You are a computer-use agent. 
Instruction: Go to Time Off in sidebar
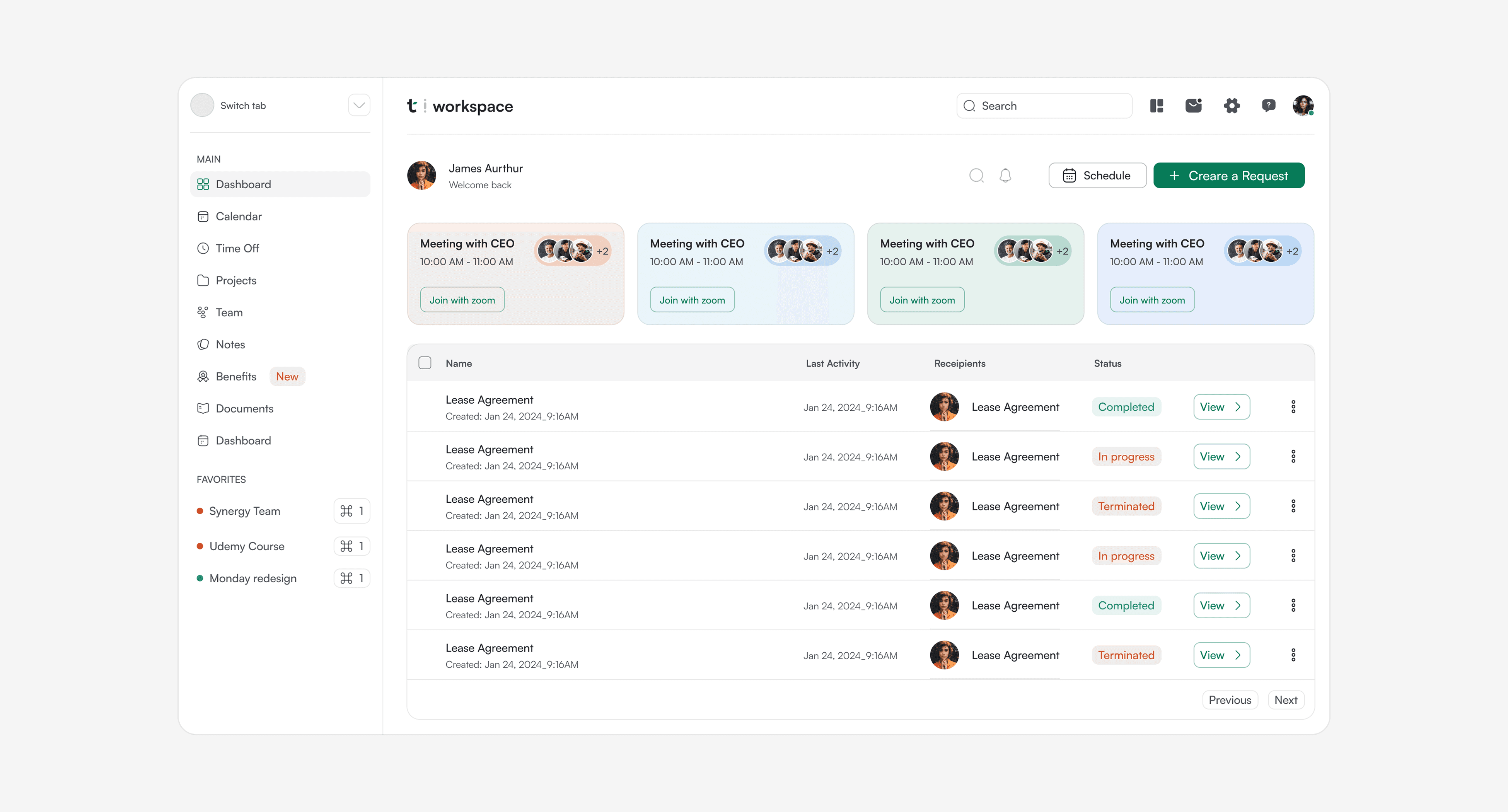coord(237,248)
